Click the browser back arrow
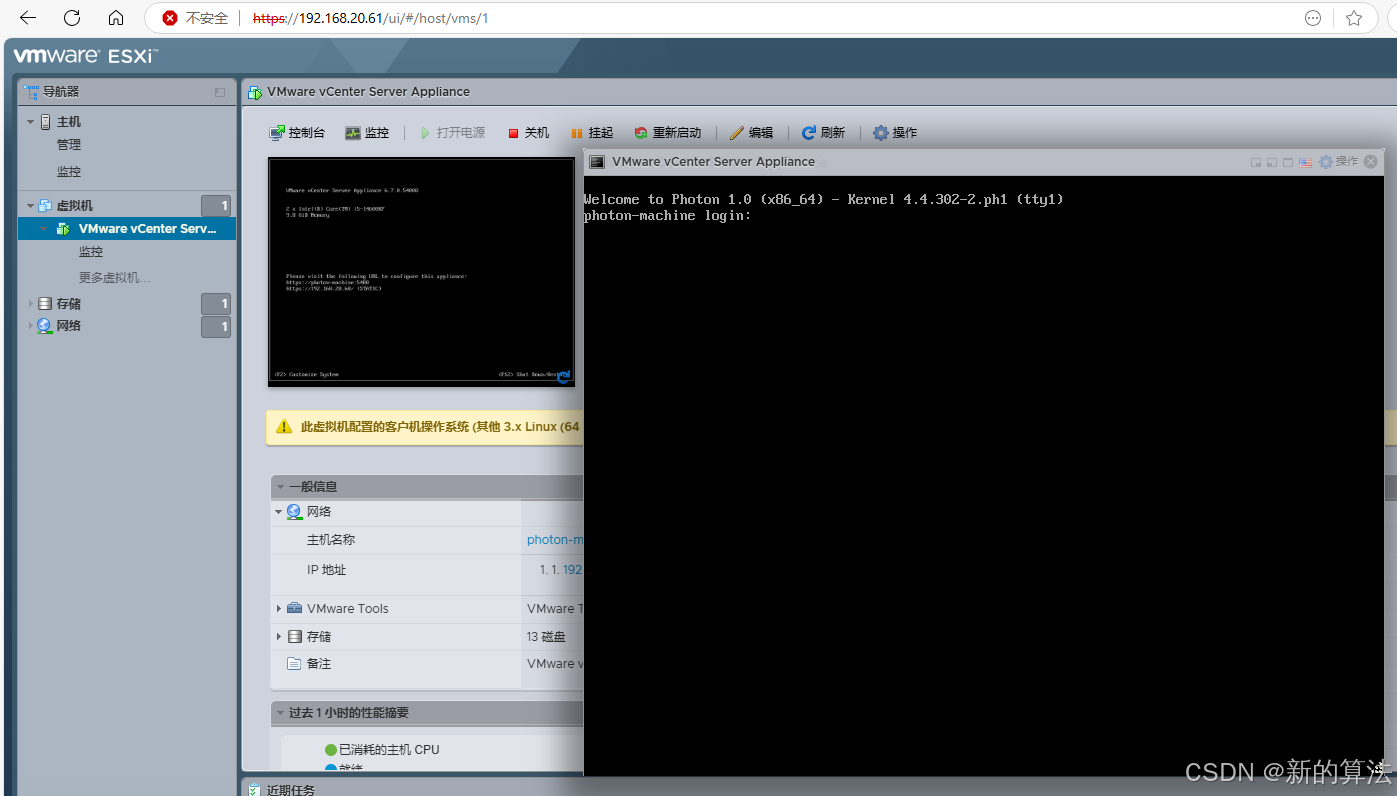The height and width of the screenshot is (796, 1397). [x=28, y=18]
